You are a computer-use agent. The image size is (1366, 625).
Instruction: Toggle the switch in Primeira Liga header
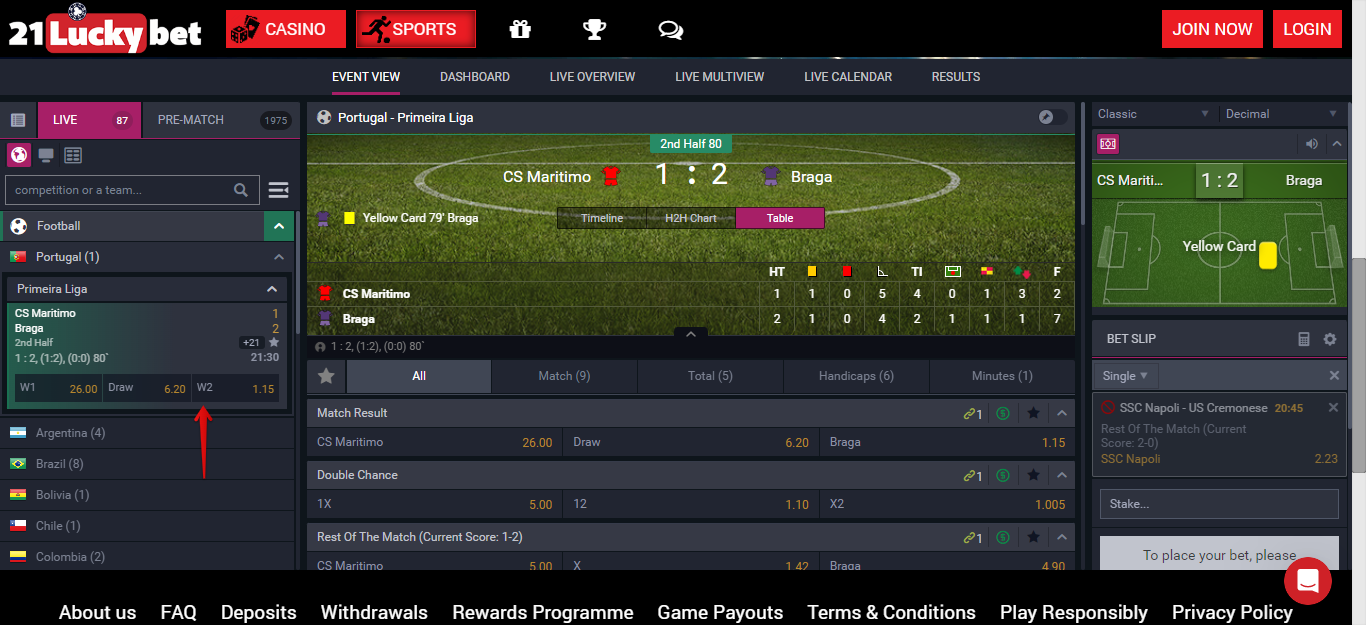(1053, 117)
